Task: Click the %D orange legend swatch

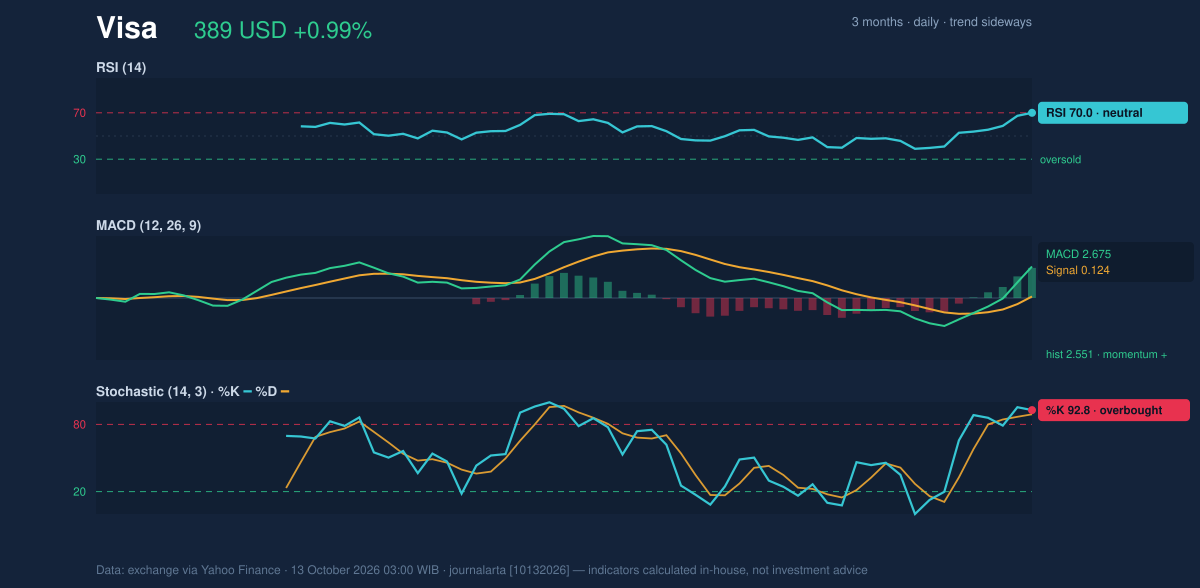Action: [285, 391]
